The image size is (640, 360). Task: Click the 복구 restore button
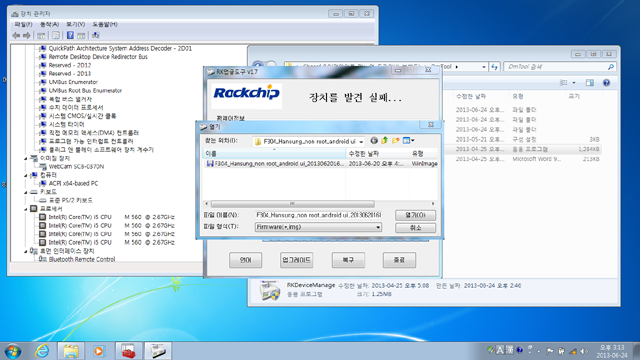(348, 260)
